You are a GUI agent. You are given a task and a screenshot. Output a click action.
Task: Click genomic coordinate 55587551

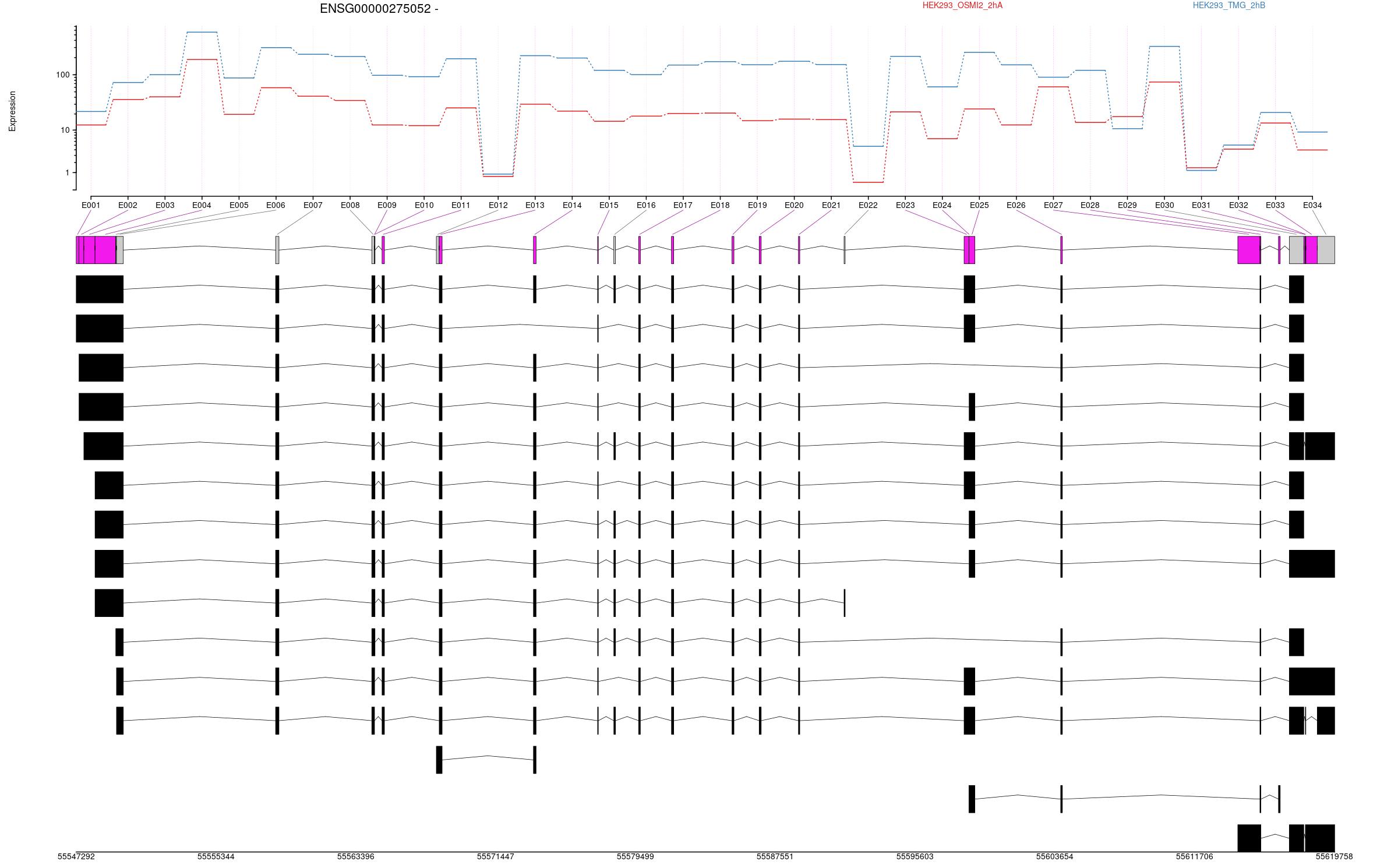click(775, 856)
